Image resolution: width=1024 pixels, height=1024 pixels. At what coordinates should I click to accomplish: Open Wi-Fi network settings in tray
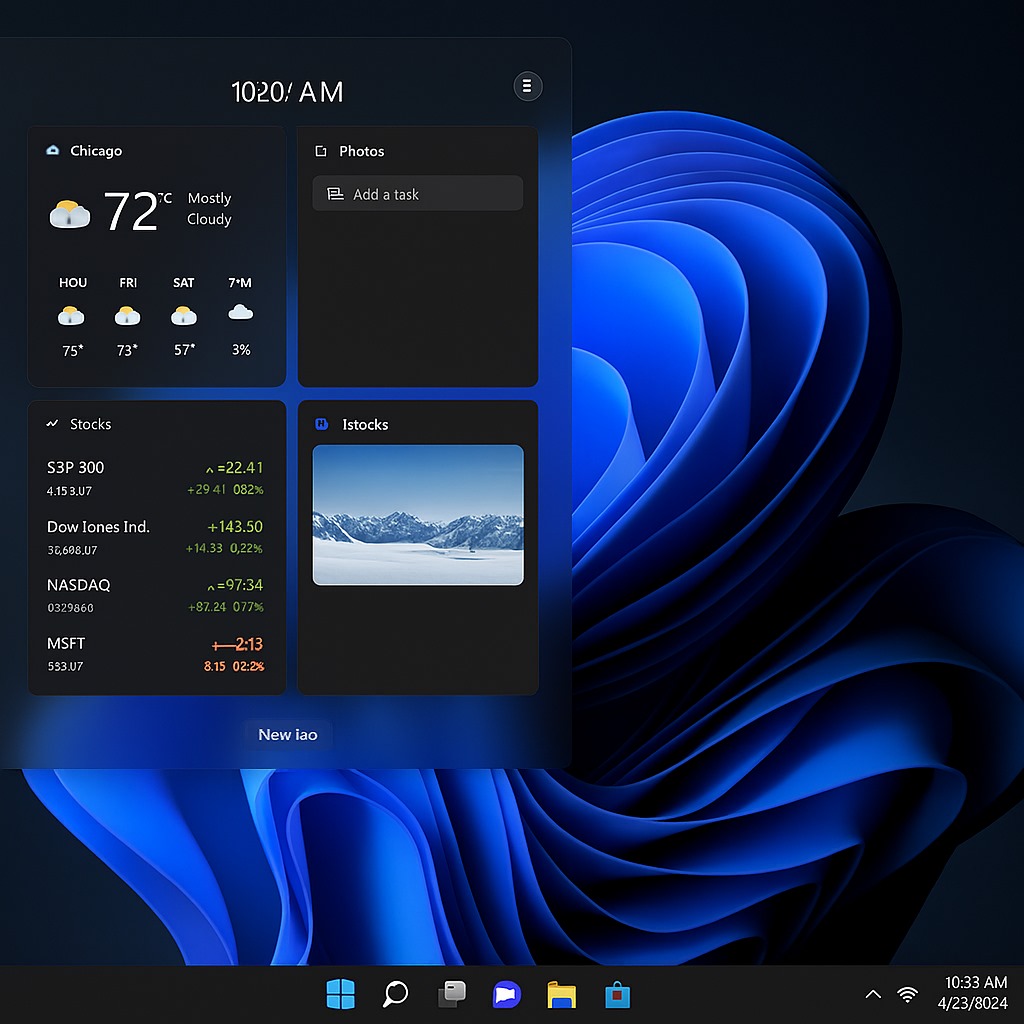[908, 994]
